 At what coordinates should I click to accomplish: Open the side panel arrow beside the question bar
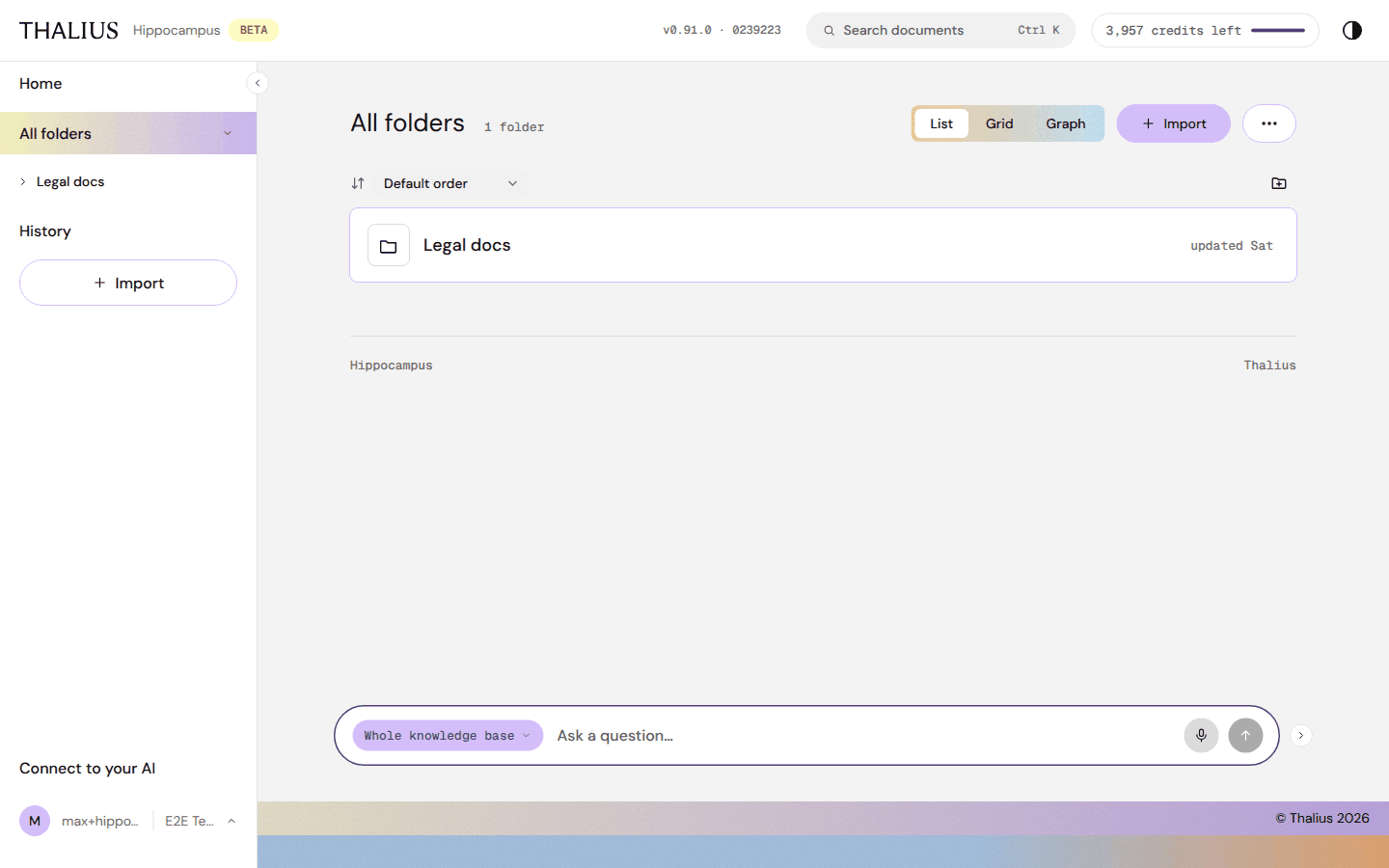(x=1301, y=735)
